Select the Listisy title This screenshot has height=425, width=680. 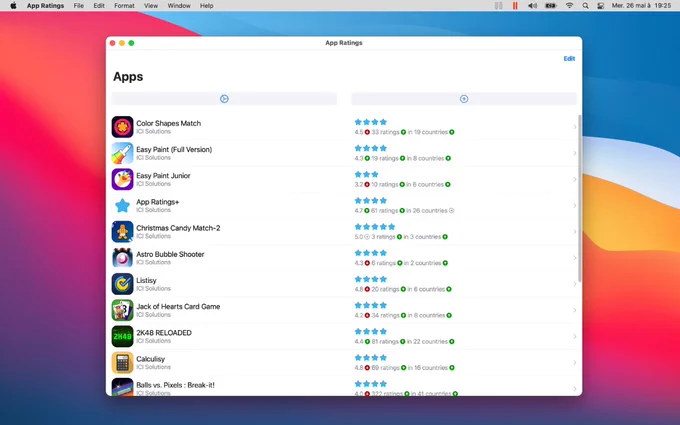[x=146, y=280]
